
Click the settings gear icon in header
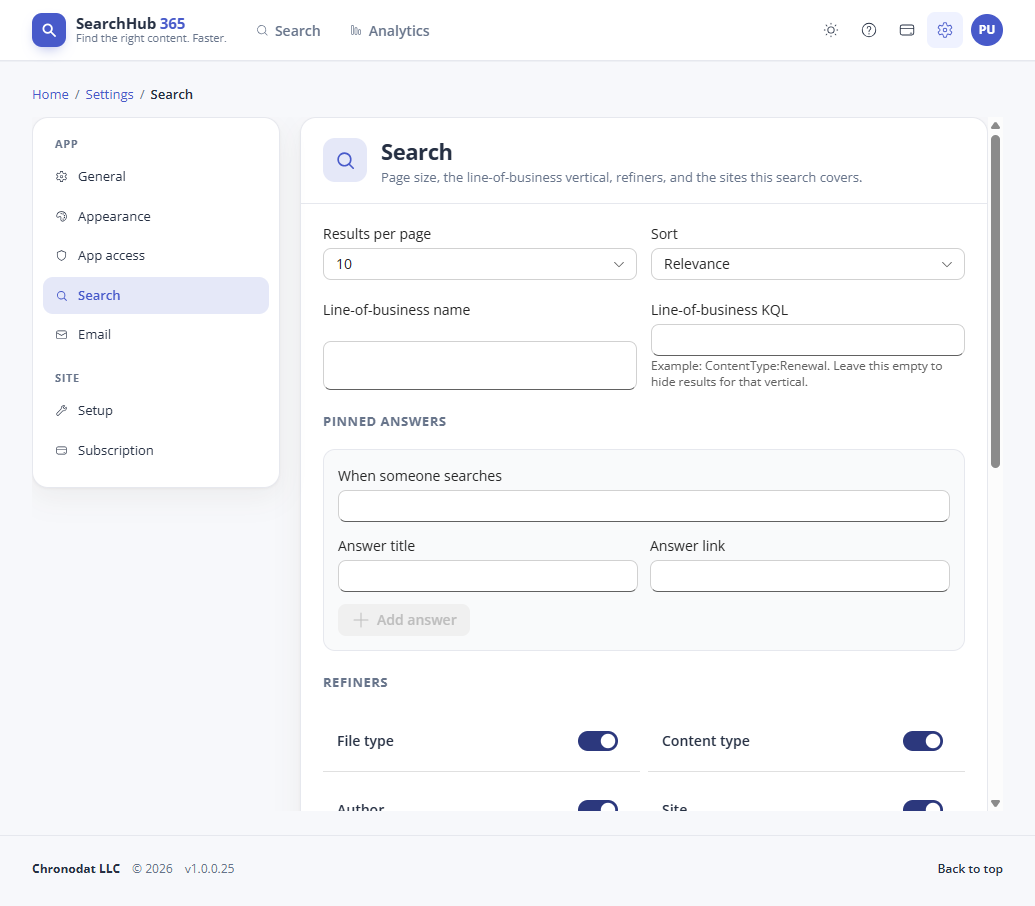coord(945,30)
